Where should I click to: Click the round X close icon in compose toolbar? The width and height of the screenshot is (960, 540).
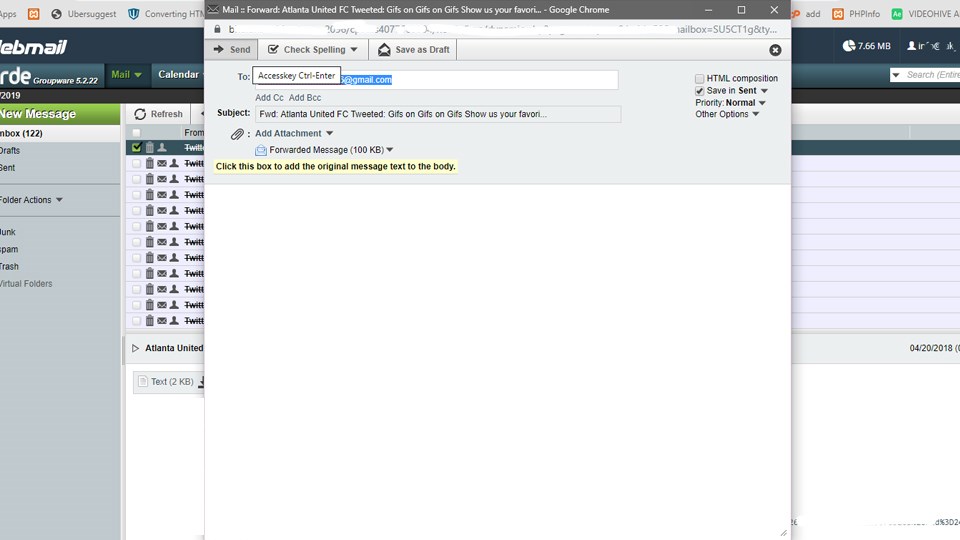(775, 50)
